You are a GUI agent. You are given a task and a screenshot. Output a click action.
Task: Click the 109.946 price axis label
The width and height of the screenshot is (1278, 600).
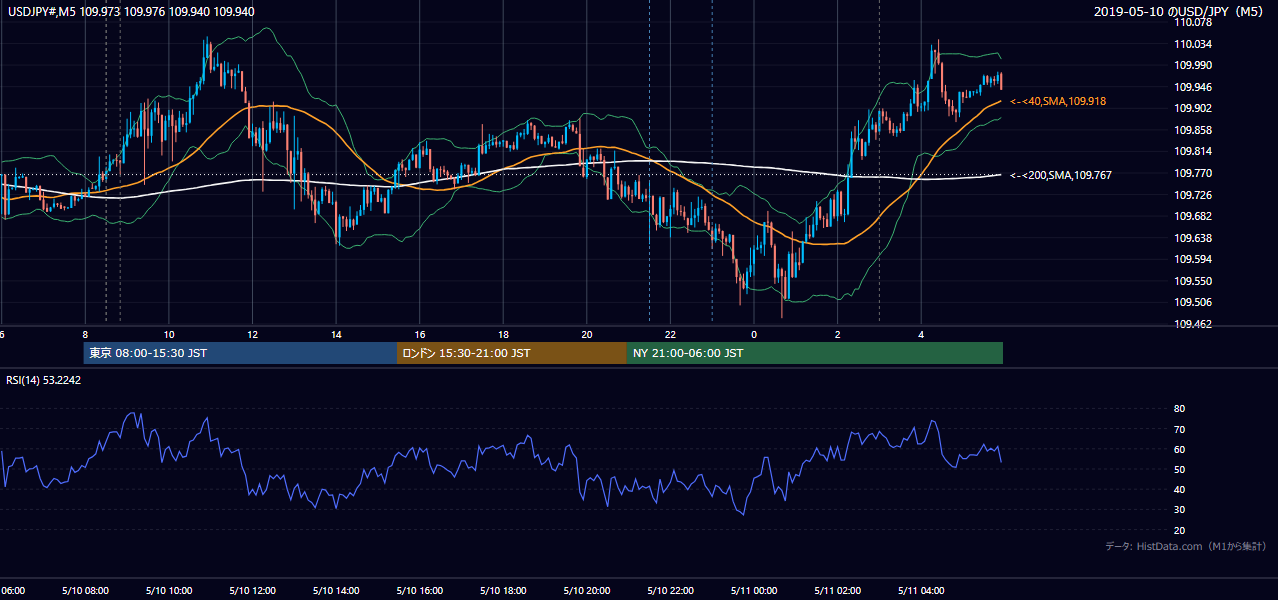[x=1194, y=87]
